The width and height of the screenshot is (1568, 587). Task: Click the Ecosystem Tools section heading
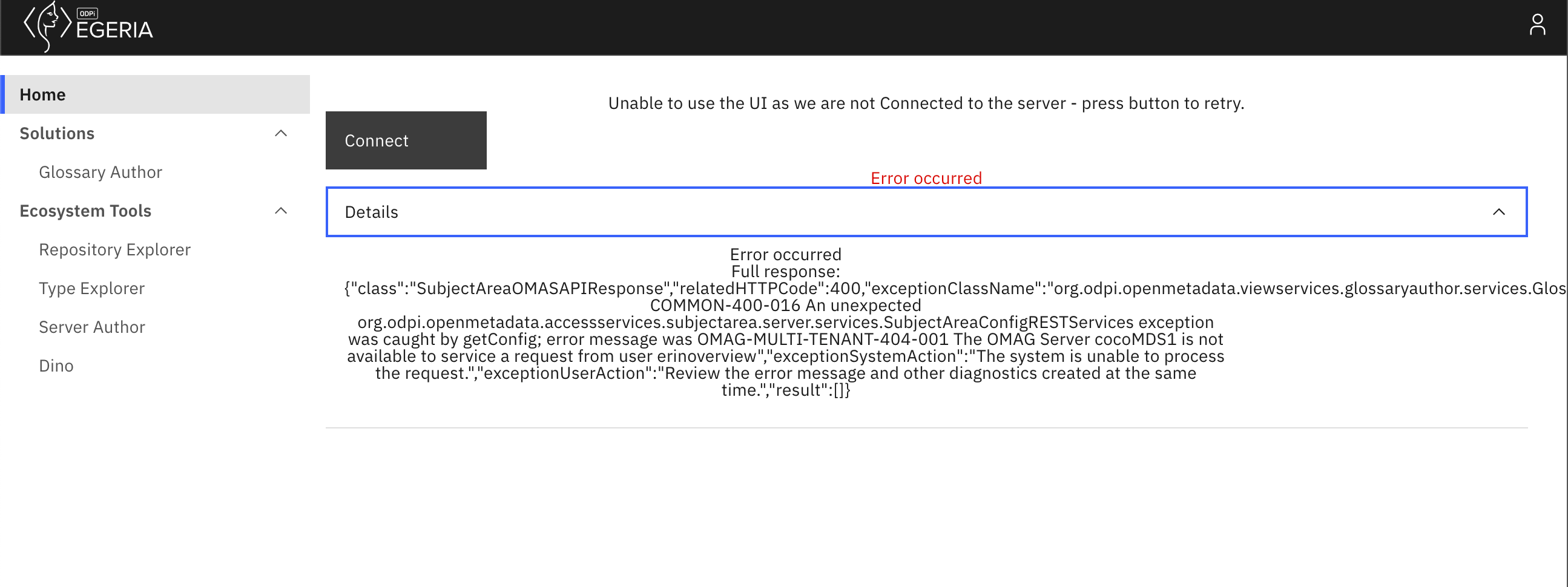point(85,210)
